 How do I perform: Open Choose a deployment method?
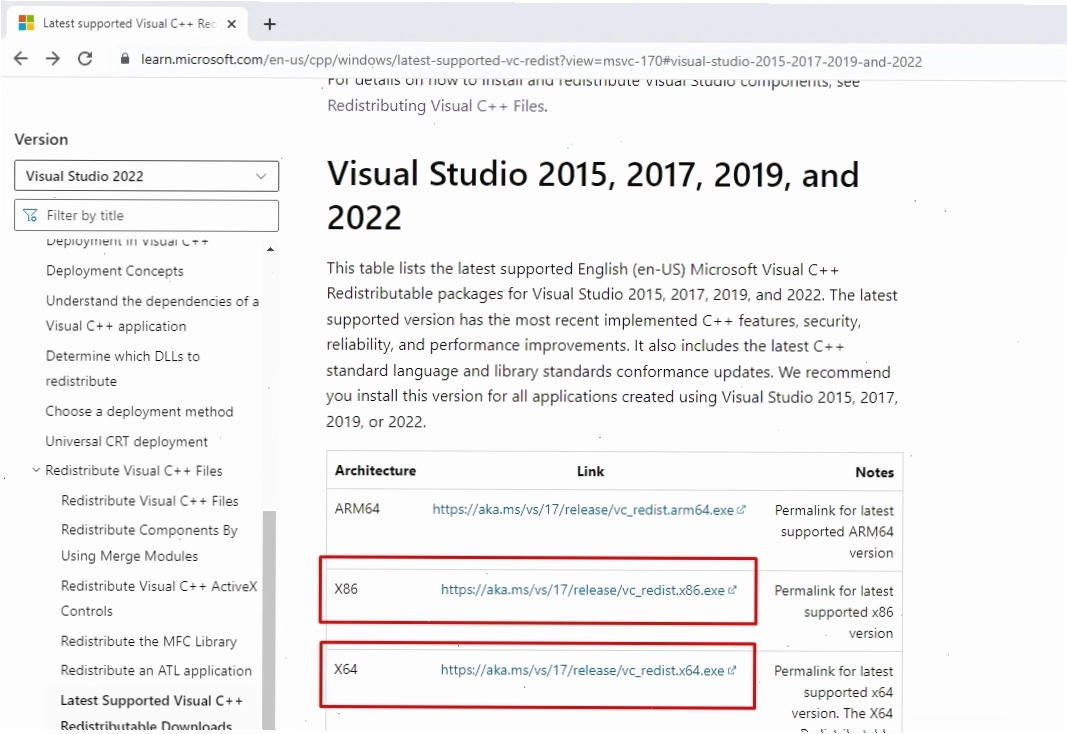pos(139,412)
